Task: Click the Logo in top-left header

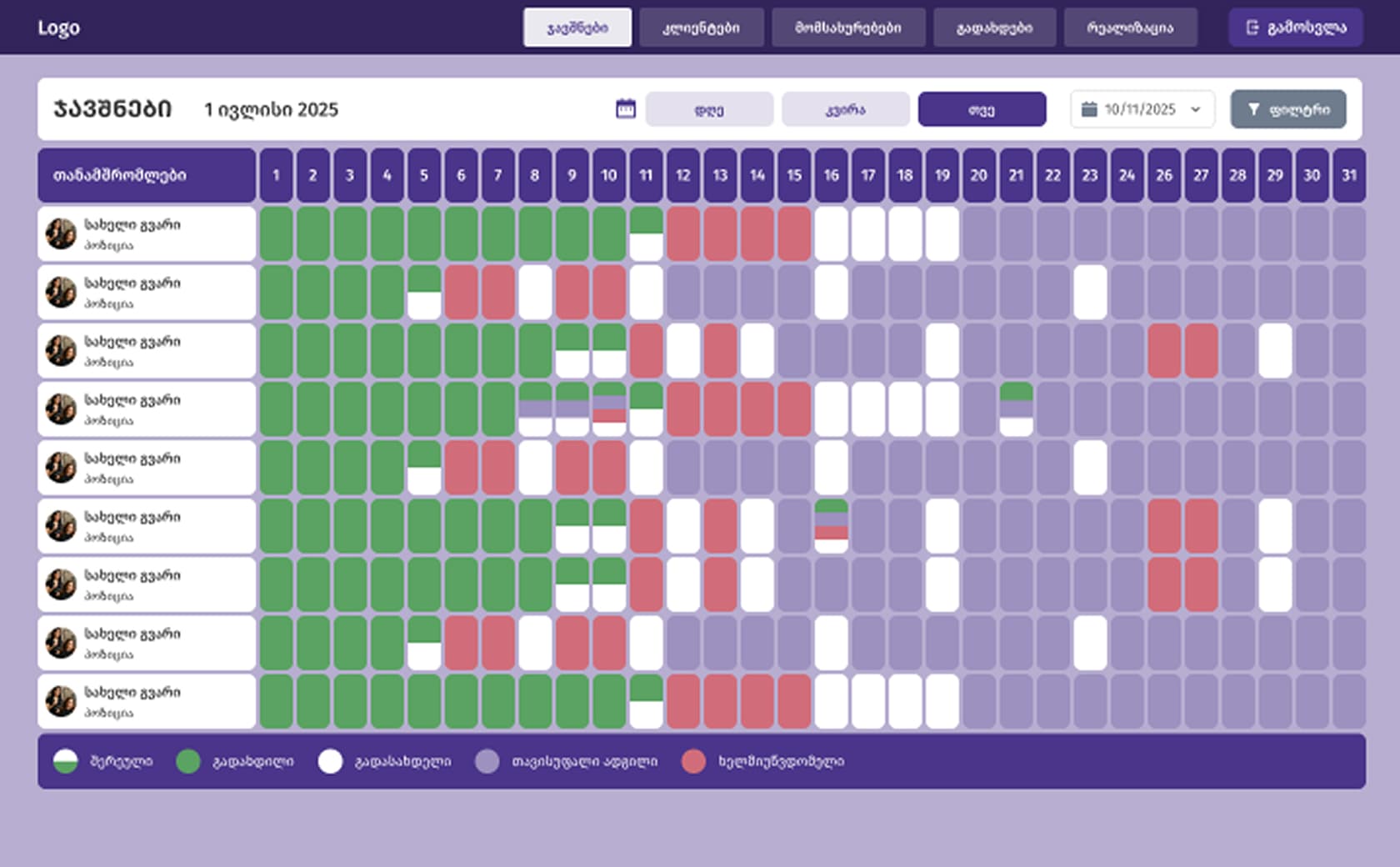Action: [x=58, y=28]
